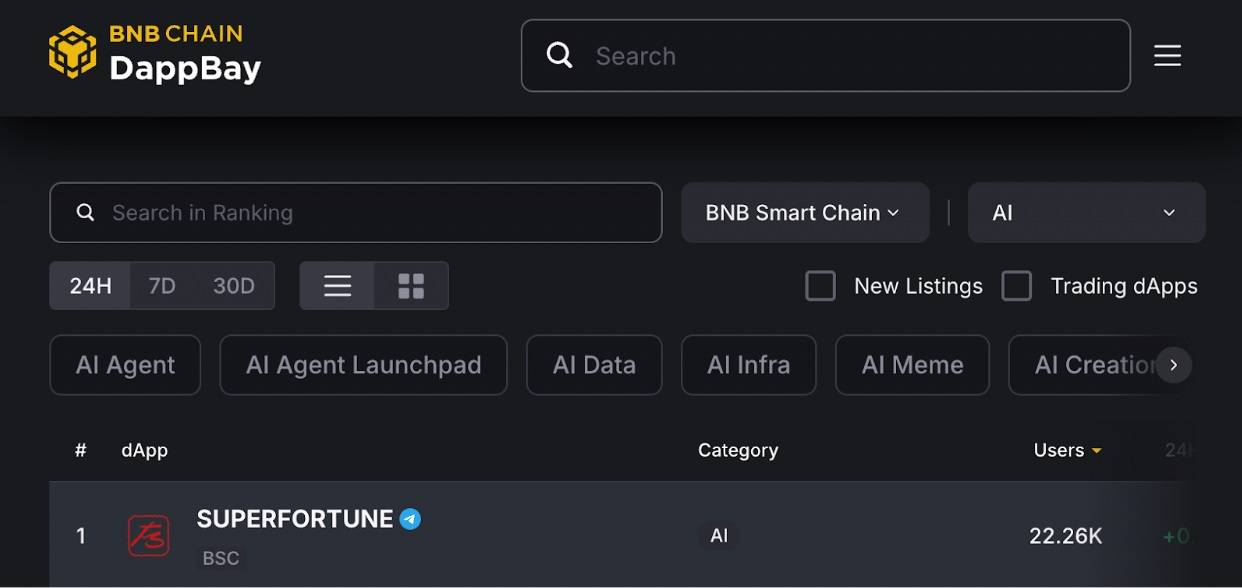1242x588 pixels.
Task: Open the hamburger menu icon
Action: tap(1167, 56)
